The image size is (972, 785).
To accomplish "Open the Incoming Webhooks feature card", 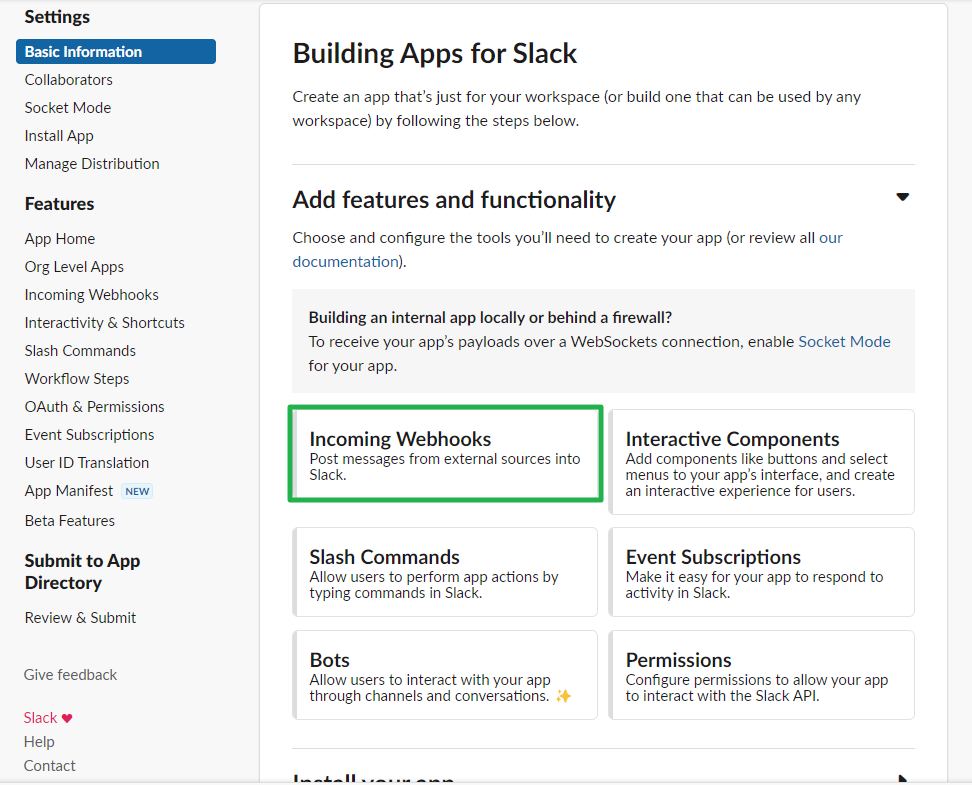I will pos(445,454).
